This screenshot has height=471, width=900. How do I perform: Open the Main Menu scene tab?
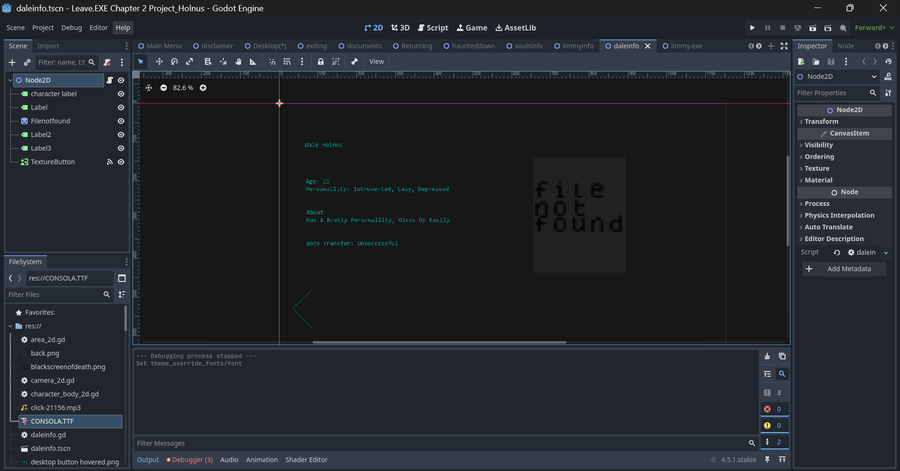click(160, 46)
